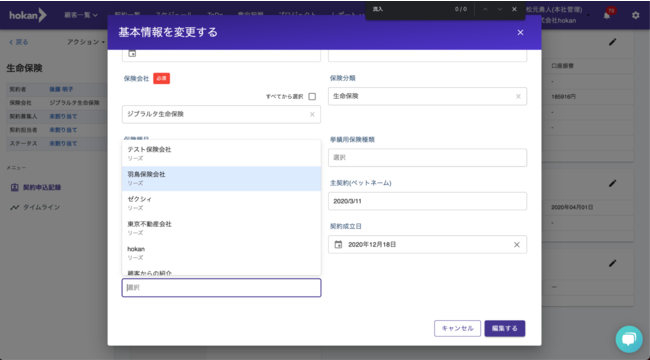Screen dimensions: 650x360
Task: Open 後藤 明子 contractor link
Action: click(x=61, y=89)
